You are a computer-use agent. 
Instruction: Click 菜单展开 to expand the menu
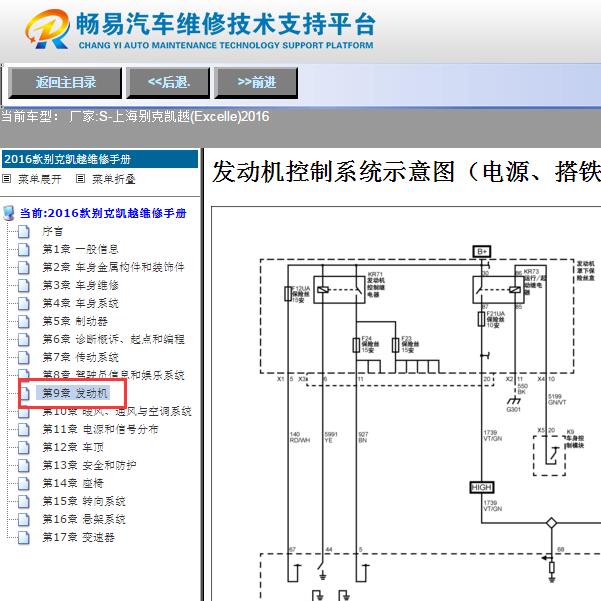39,179
